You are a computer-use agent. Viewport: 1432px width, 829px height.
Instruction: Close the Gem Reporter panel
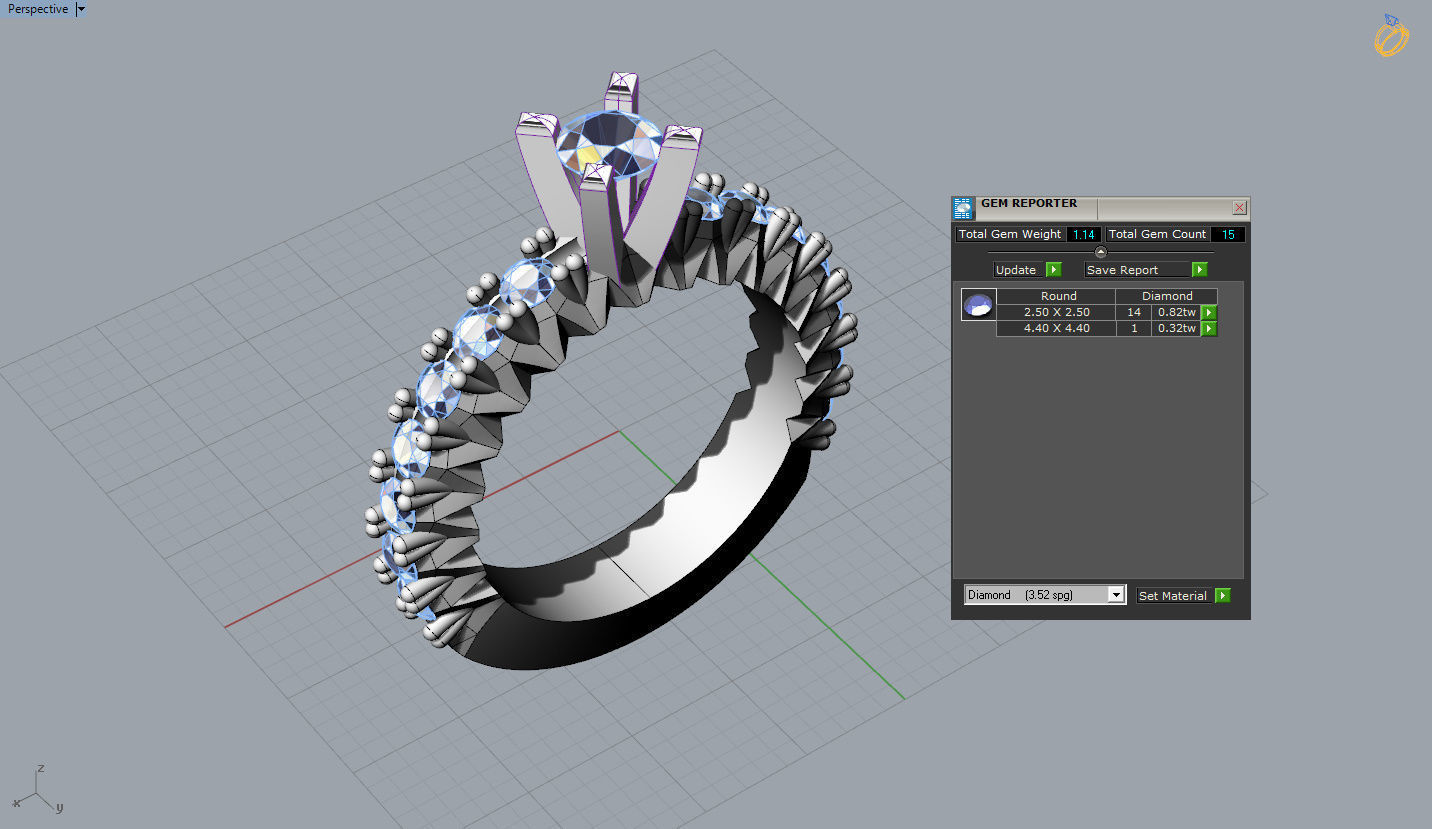[x=1240, y=208]
